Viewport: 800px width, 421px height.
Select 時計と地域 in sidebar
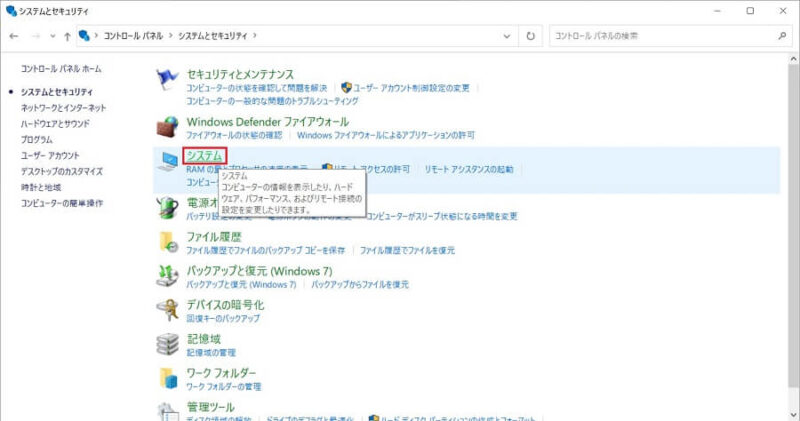point(41,187)
